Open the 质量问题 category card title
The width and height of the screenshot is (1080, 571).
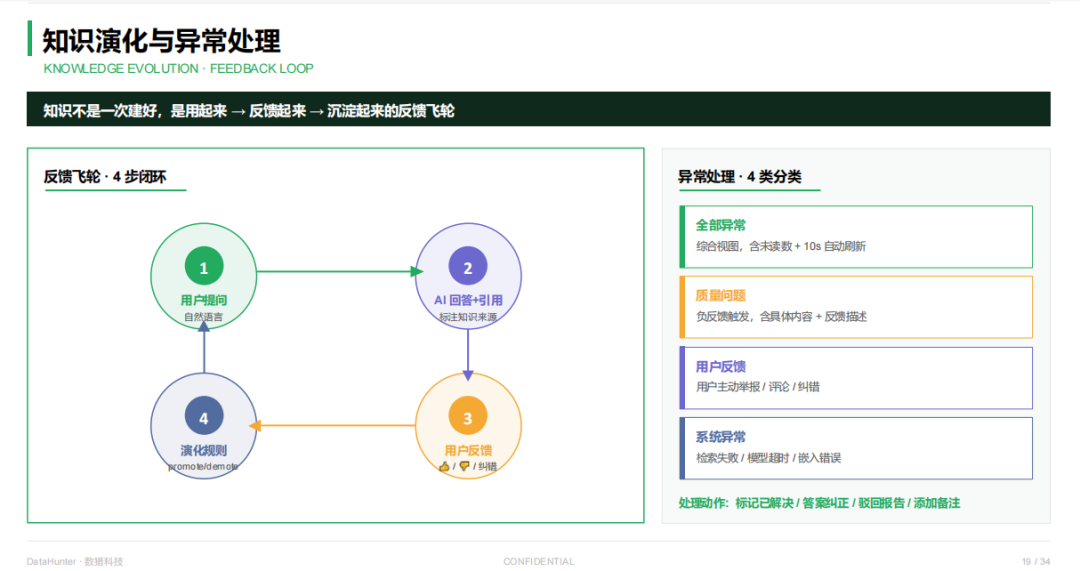click(720, 295)
